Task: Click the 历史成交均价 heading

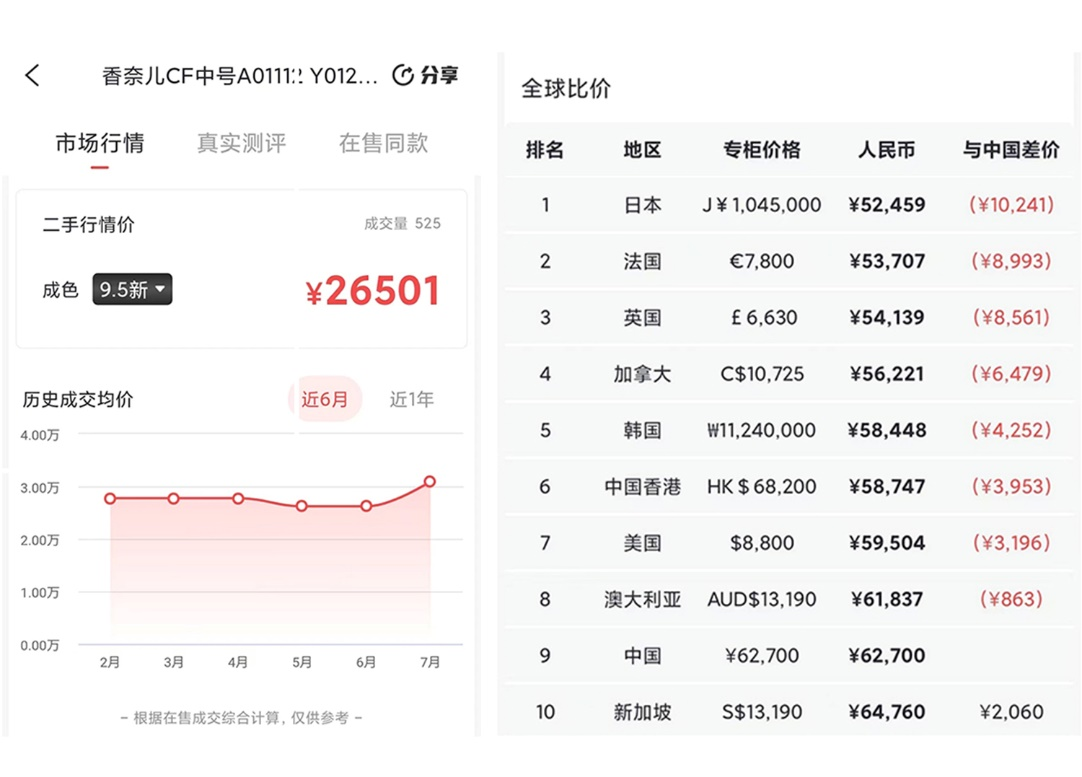Action: click(x=78, y=400)
